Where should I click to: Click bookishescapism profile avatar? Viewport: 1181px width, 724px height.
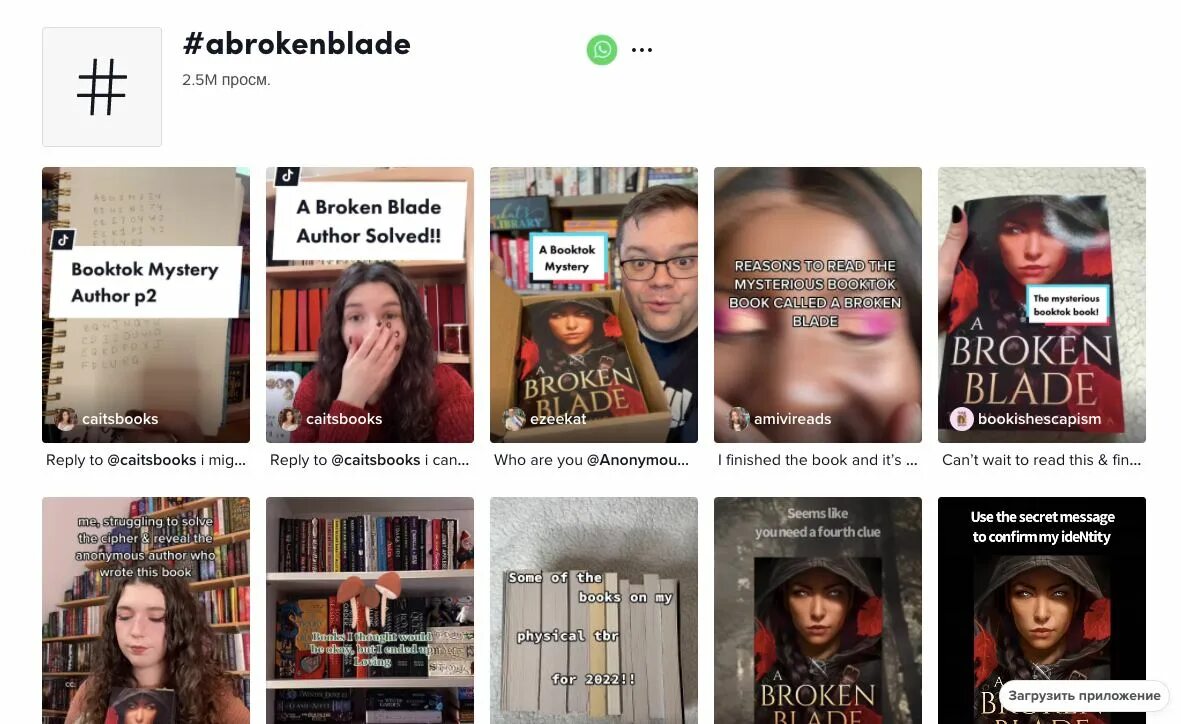(961, 419)
